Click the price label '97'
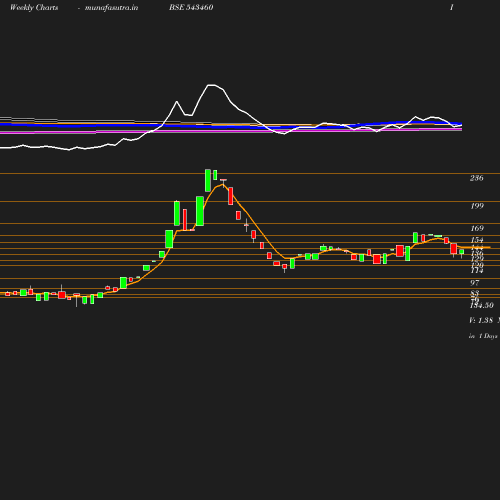The width and height of the screenshot is (500, 500). (475, 283)
